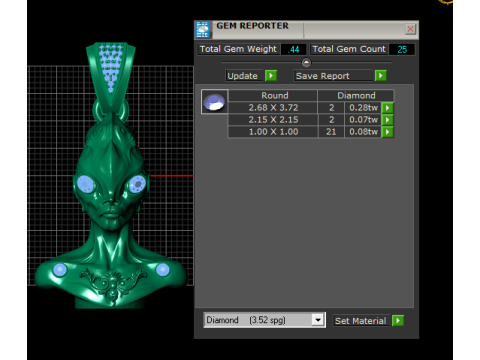This screenshot has height=360, width=480.
Task: Click the Total Gem Weight value .44
Action: tap(293, 49)
